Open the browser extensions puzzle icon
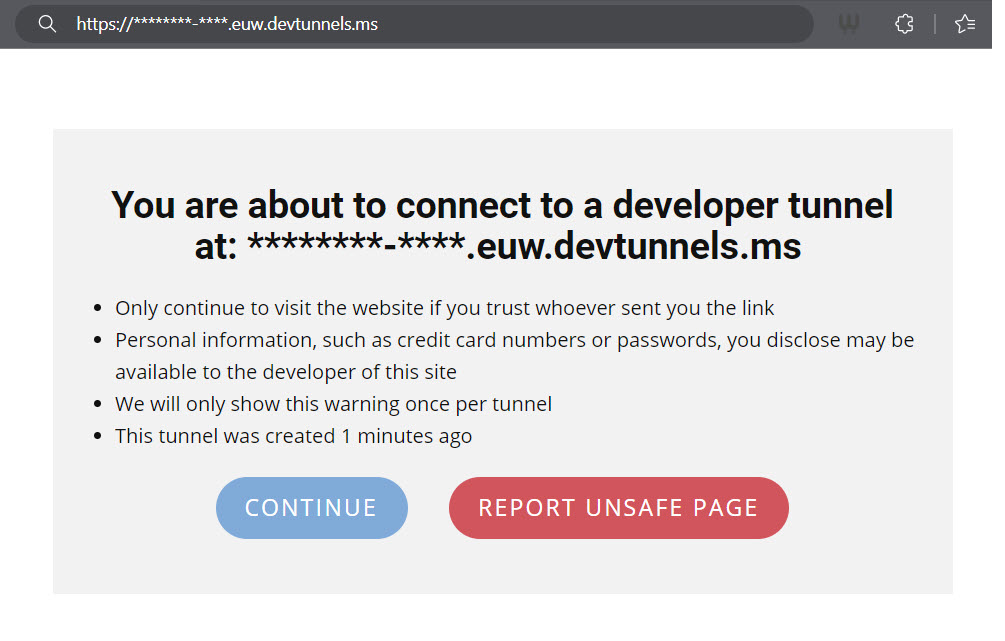The image size is (1005, 641). click(904, 24)
